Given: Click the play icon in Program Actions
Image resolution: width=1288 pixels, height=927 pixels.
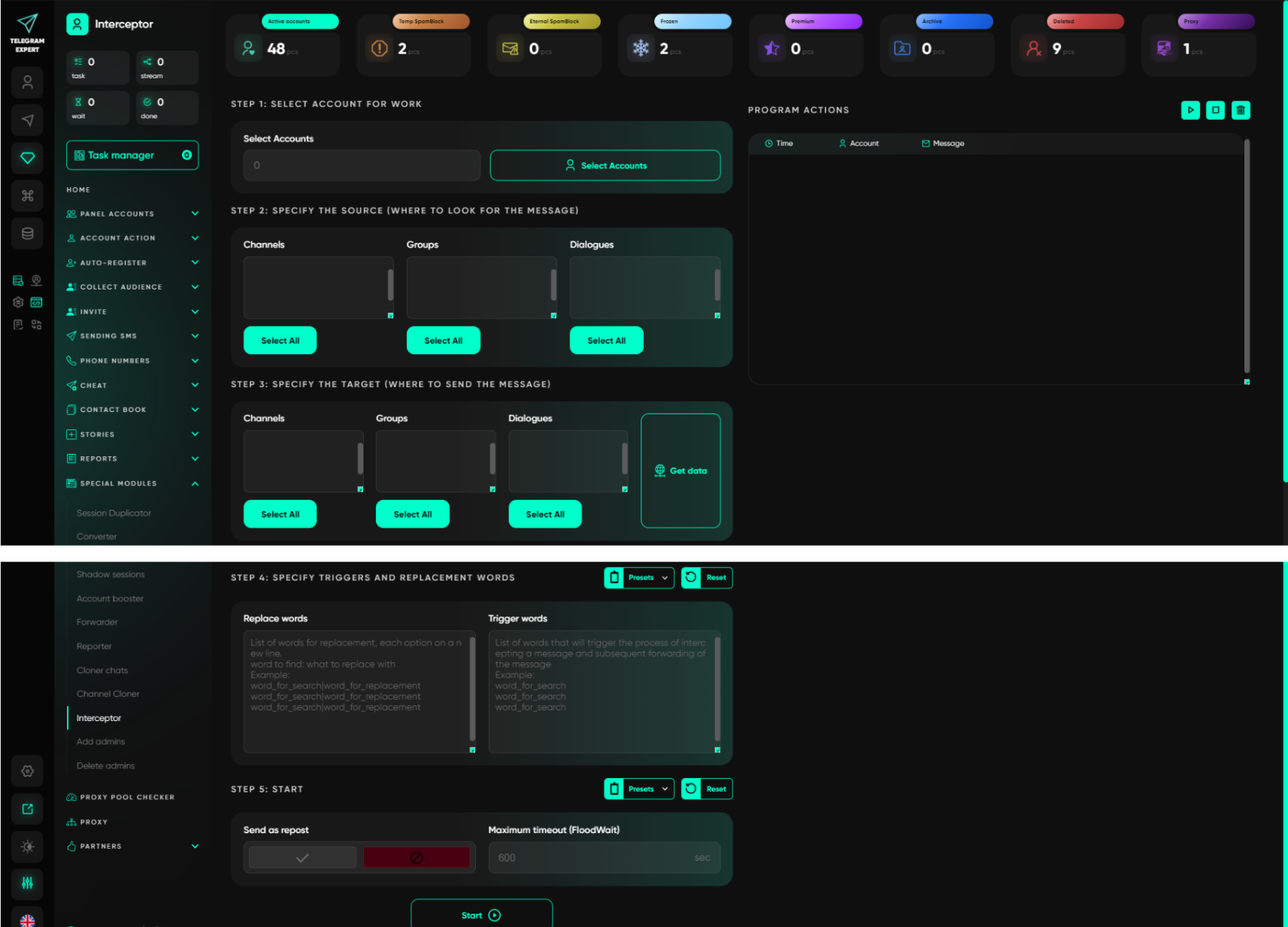Looking at the screenshot, I should 1190,110.
